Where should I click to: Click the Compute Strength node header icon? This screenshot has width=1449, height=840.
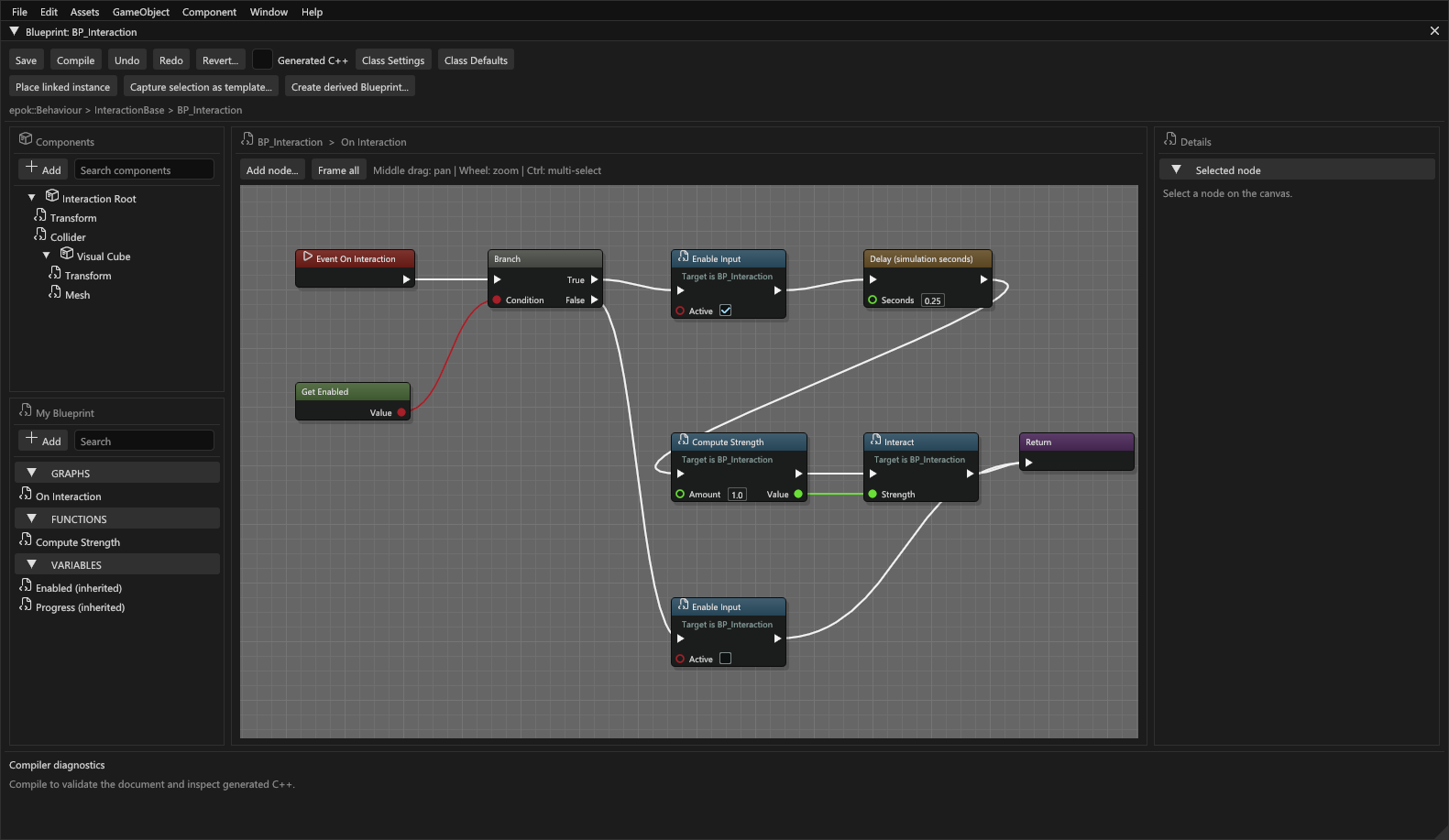click(x=684, y=441)
